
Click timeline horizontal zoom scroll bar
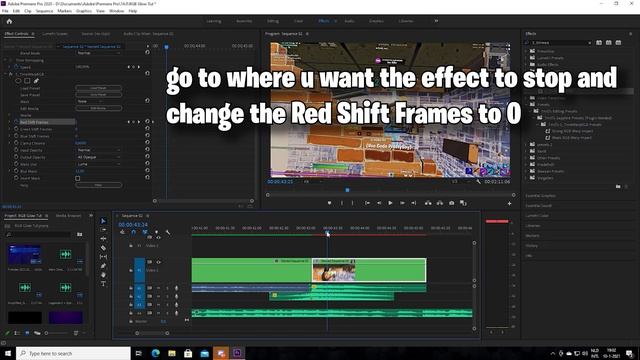(152, 333)
